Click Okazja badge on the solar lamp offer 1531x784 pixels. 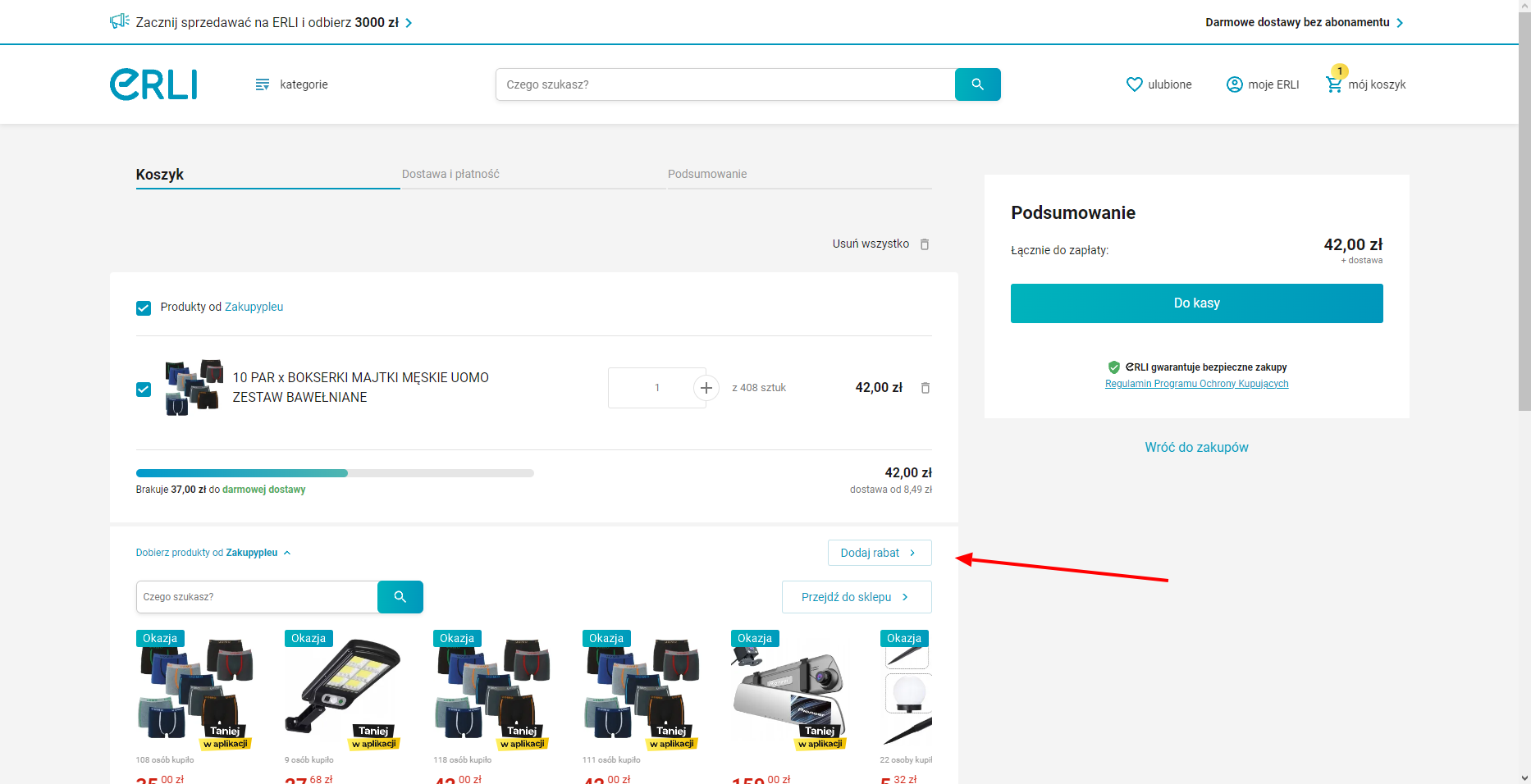(x=308, y=638)
